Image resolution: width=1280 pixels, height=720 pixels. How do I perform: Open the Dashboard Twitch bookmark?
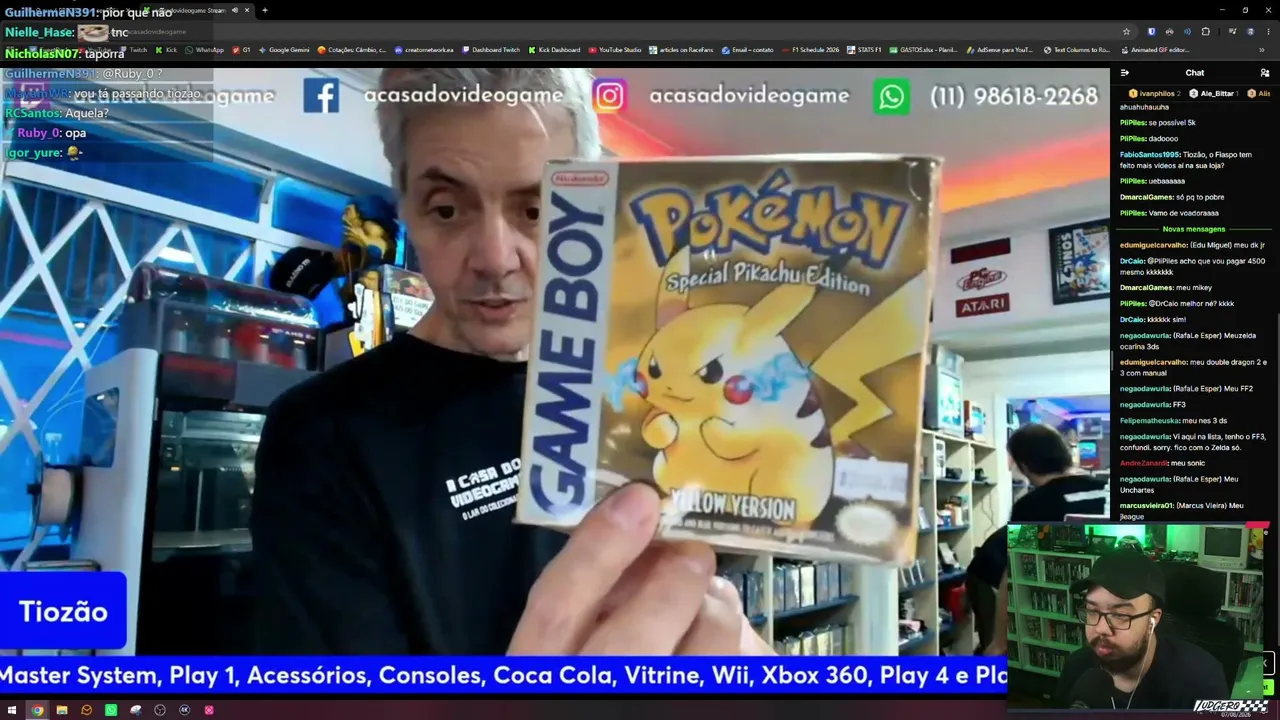pyautogui.click(x=491, y=50)
